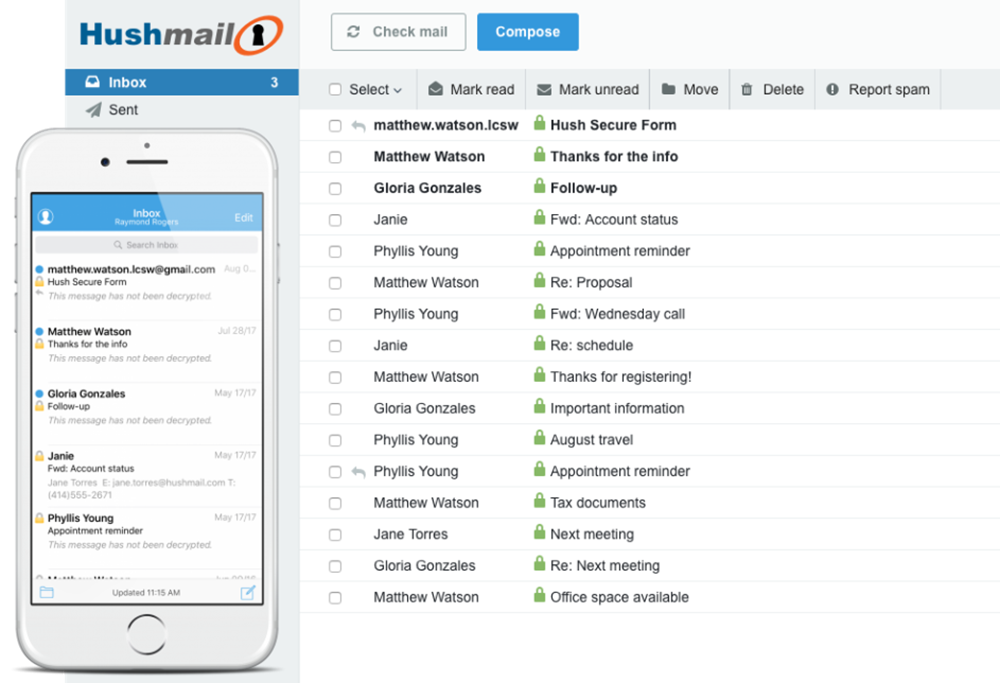Tap matthew.watson.lcsw@gmail.com on phone
Screen dimensions: 1000x683
pos(131,269)
